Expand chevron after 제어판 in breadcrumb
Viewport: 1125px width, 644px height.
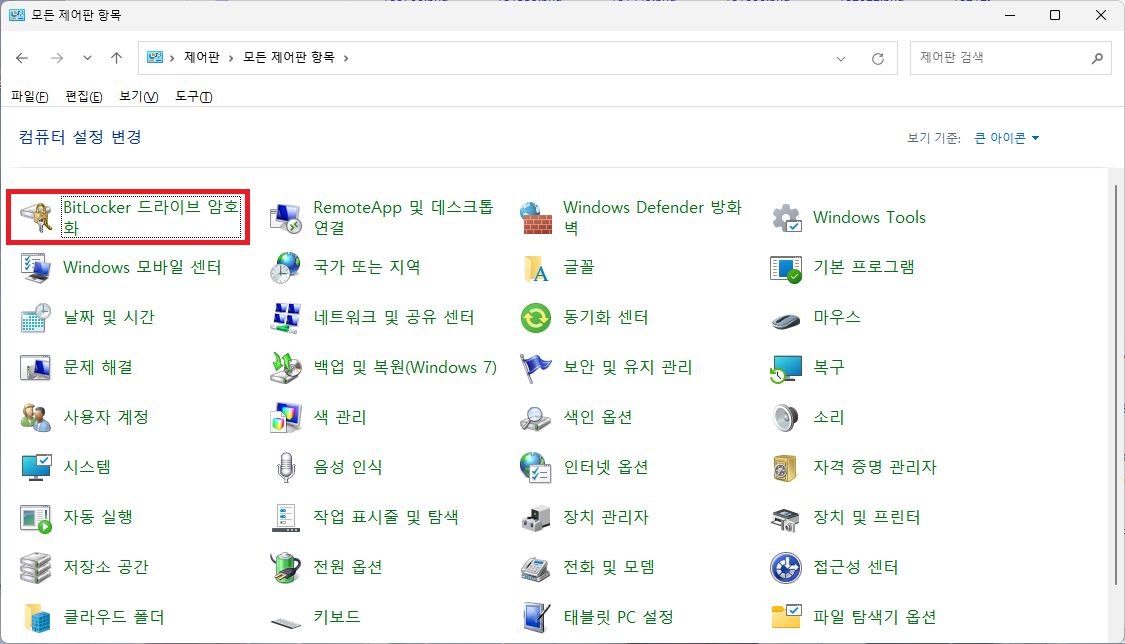point(231,58)
